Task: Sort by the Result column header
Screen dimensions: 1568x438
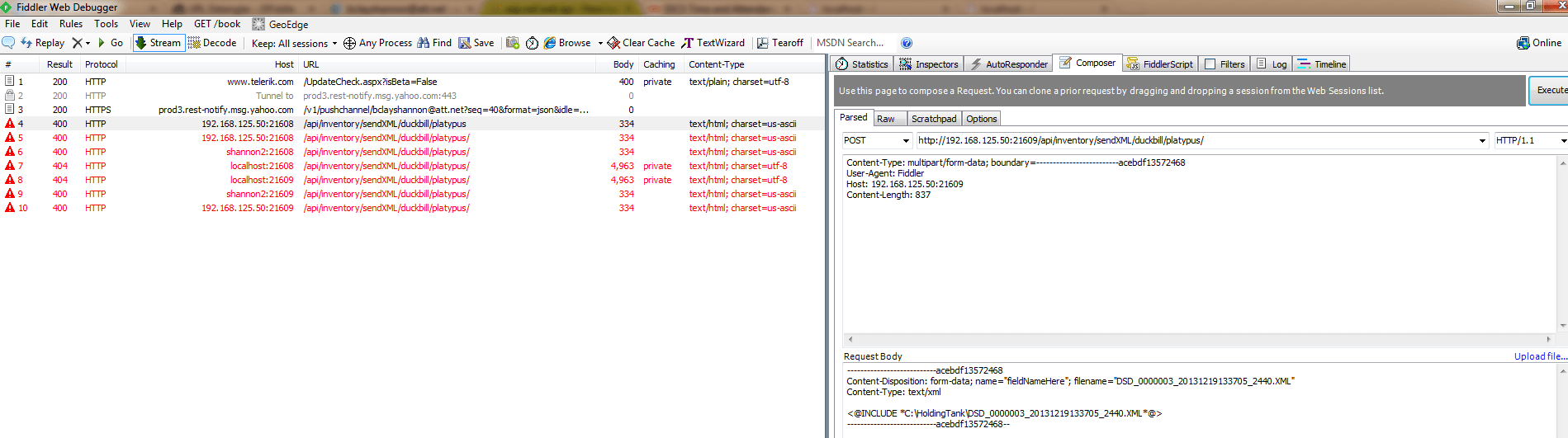Action: coord(59,64)
